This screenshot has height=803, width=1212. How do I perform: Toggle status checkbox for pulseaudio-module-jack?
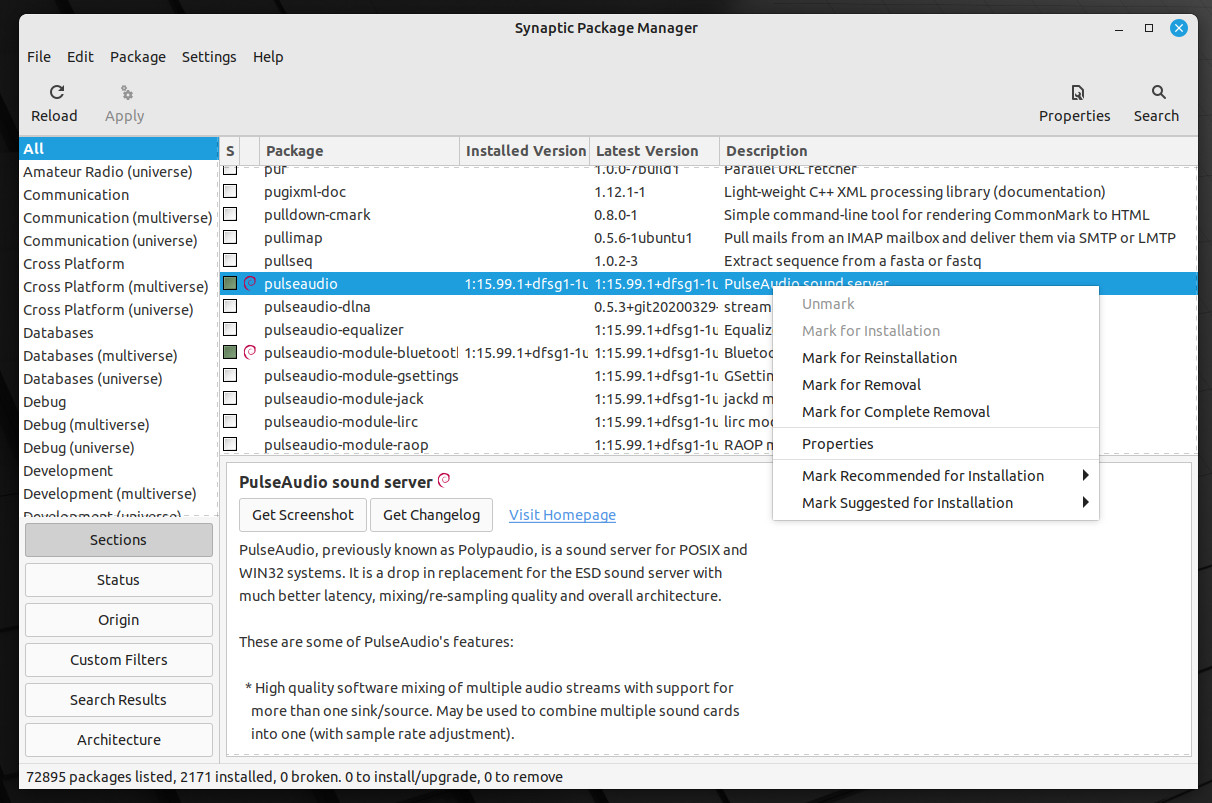230,398
